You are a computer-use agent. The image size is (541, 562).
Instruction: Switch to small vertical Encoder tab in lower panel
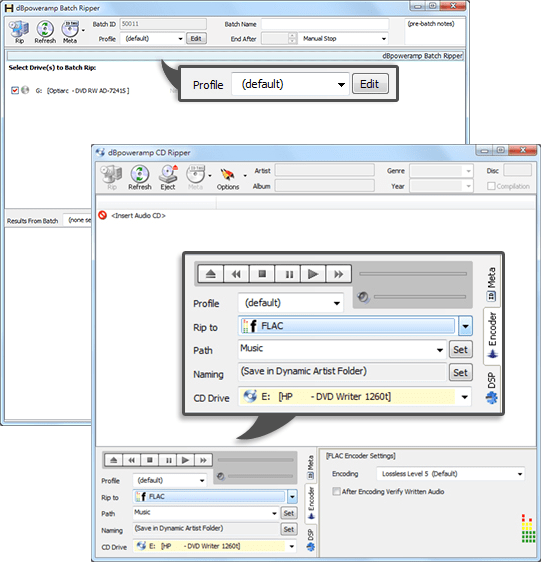pos(311,503)
